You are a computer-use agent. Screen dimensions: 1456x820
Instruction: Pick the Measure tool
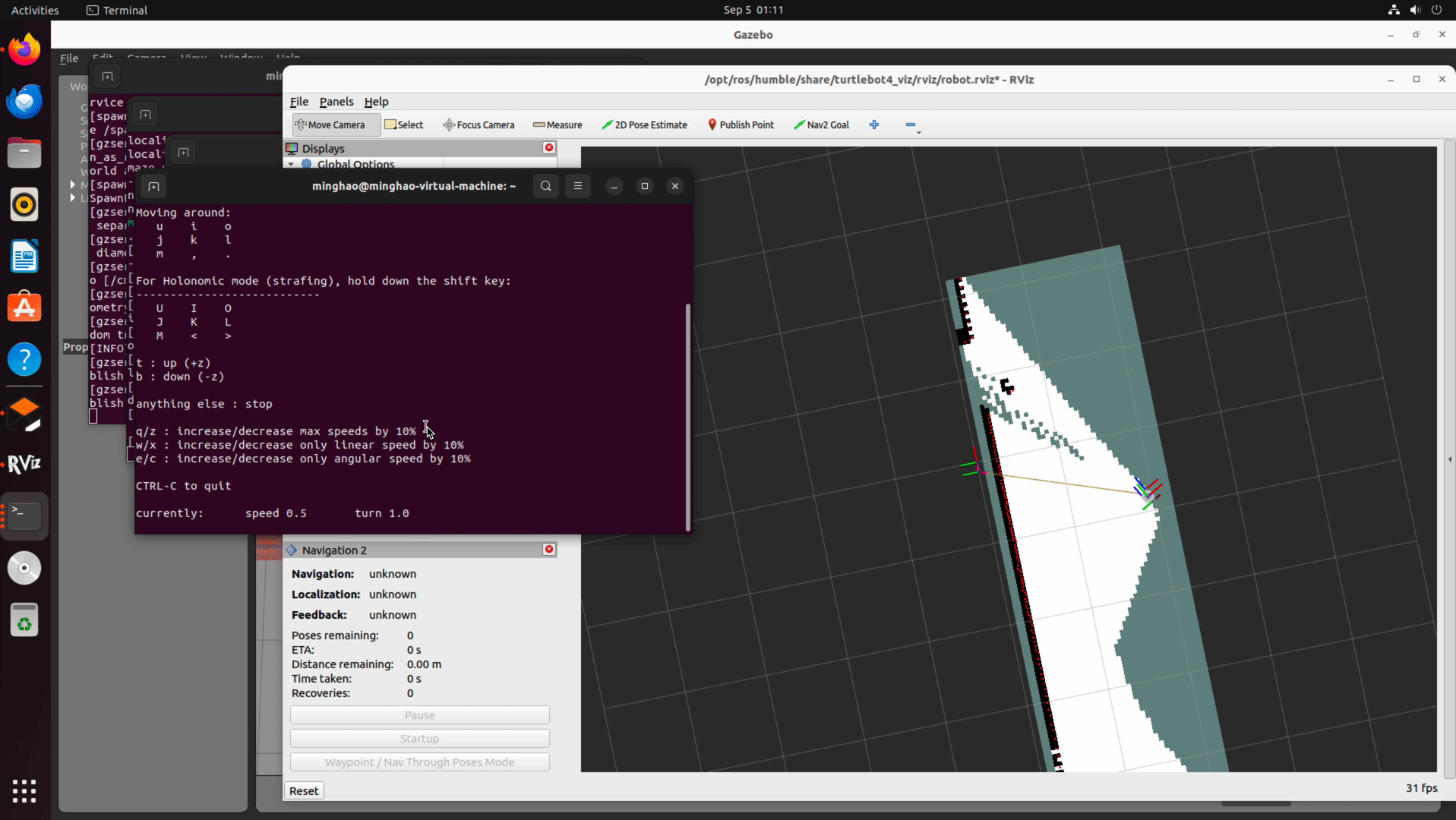(557, 125)
